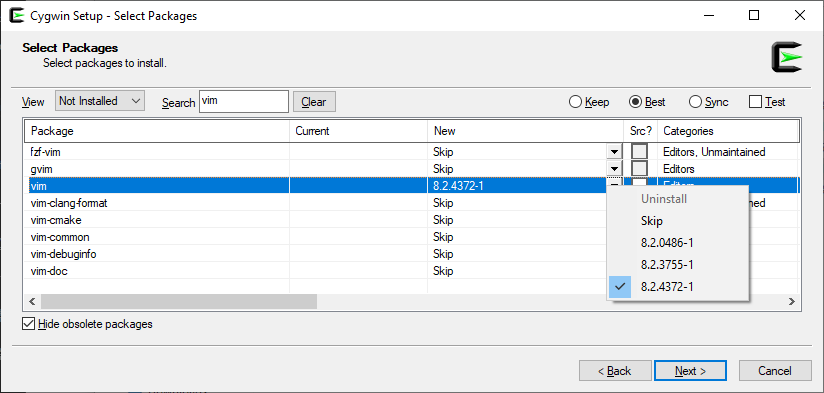
Task: Click the scrollbar right arrow
Action: (791, 302)
